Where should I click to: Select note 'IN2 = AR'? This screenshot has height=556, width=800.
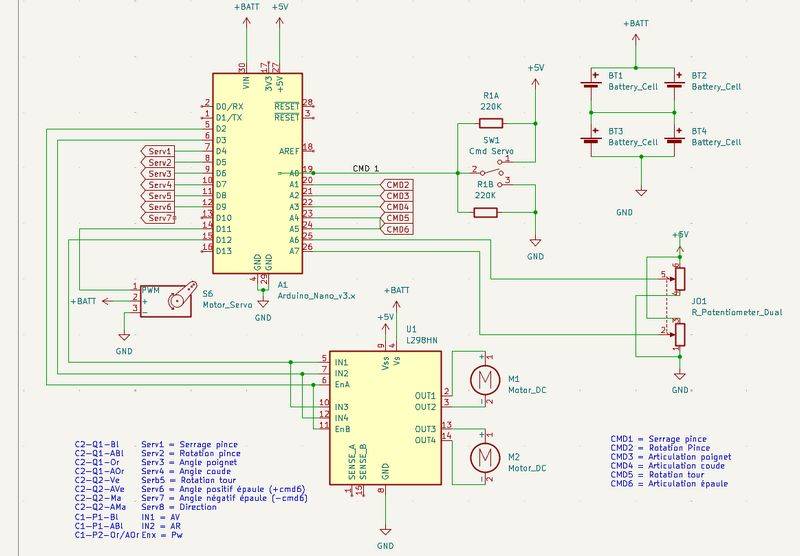[161, 526]
